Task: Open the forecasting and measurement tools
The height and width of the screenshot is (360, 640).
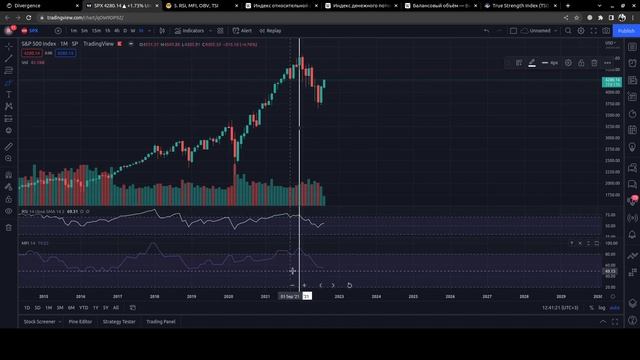Action: point(9,119)
